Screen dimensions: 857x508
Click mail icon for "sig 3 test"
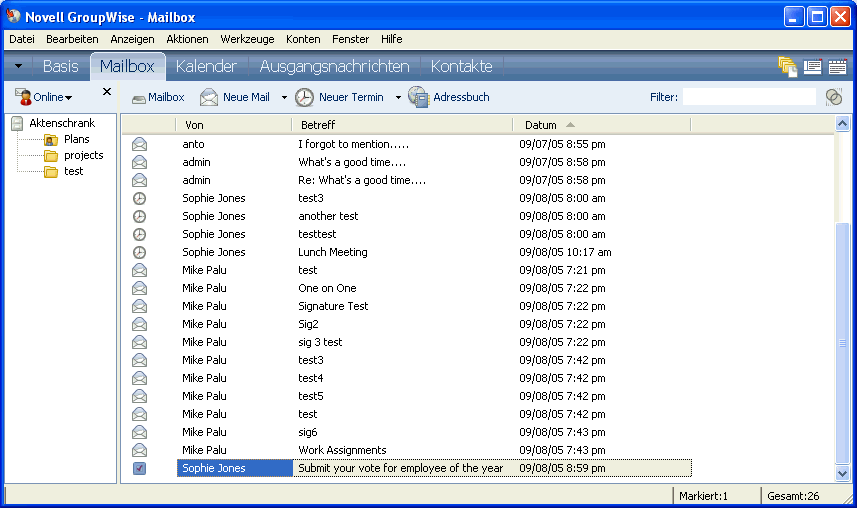tap(139, 342)
